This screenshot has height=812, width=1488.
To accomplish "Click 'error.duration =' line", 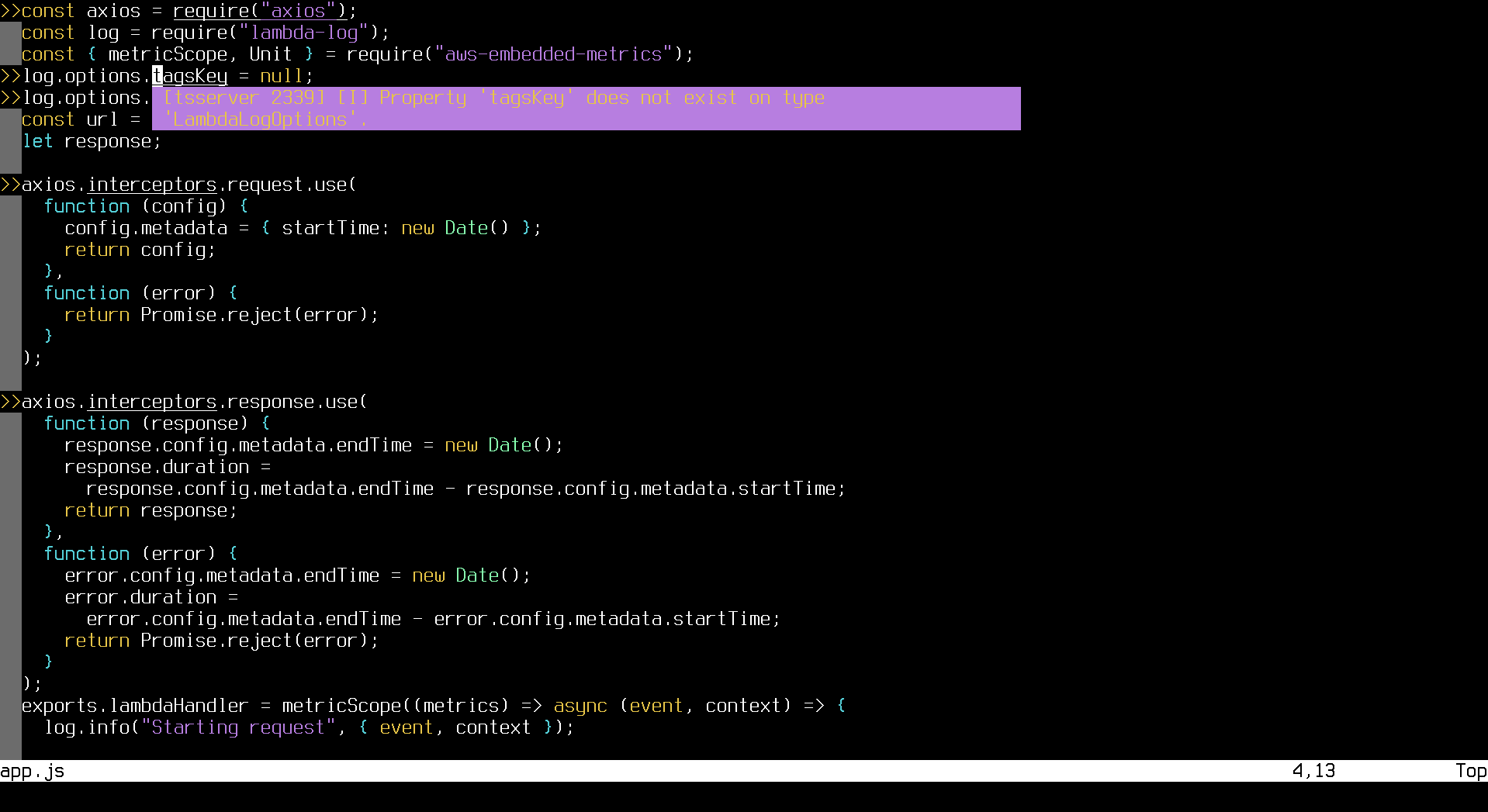I will click(151, 597).
